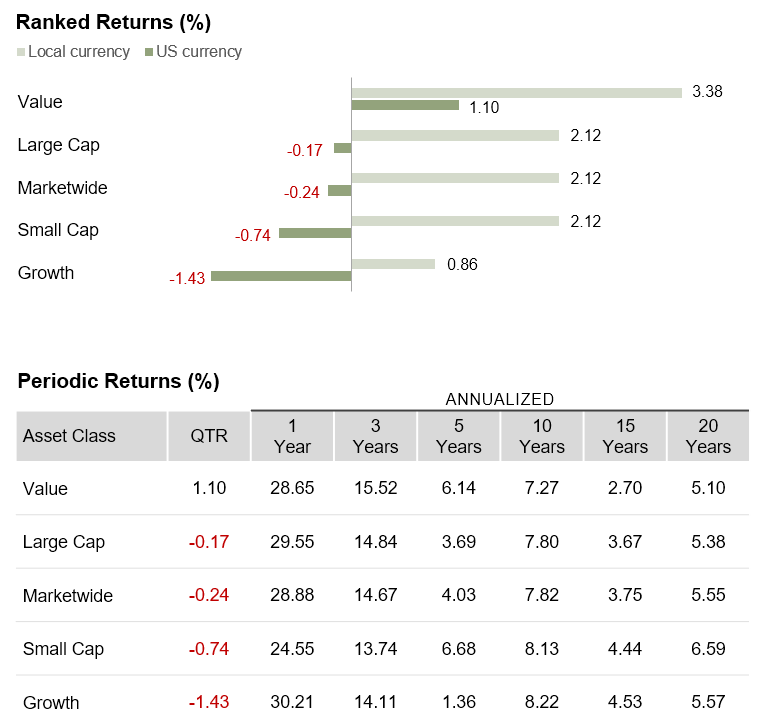Click the Large Cap local currency bar
772x727 pixels.
click(455, 135)
